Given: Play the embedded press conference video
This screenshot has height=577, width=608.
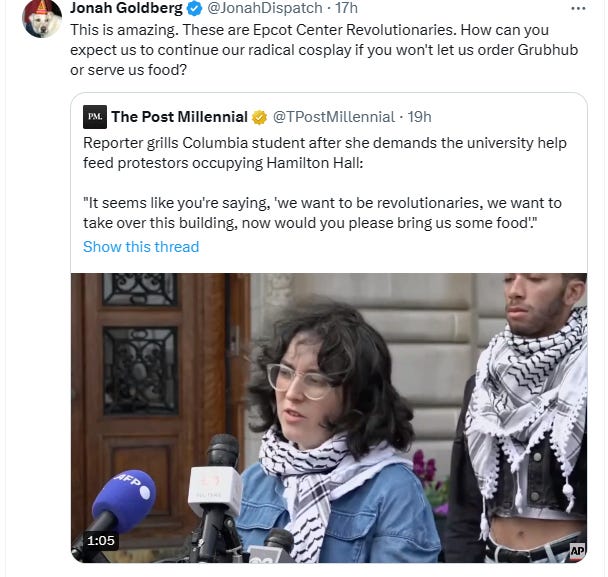Looking at the screenshot, I should click(x=329, y=418).
